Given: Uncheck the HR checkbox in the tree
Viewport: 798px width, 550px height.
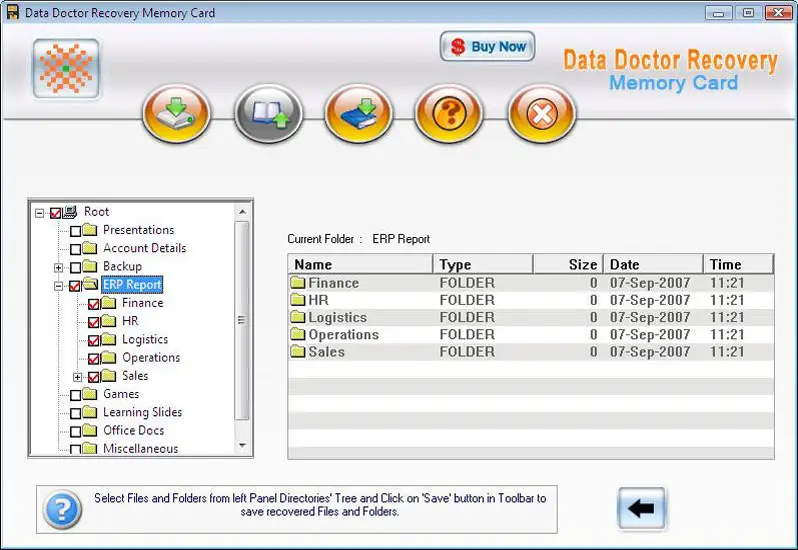Looking at the screenshot, I should pyautogui.click(x=94, y=323).
